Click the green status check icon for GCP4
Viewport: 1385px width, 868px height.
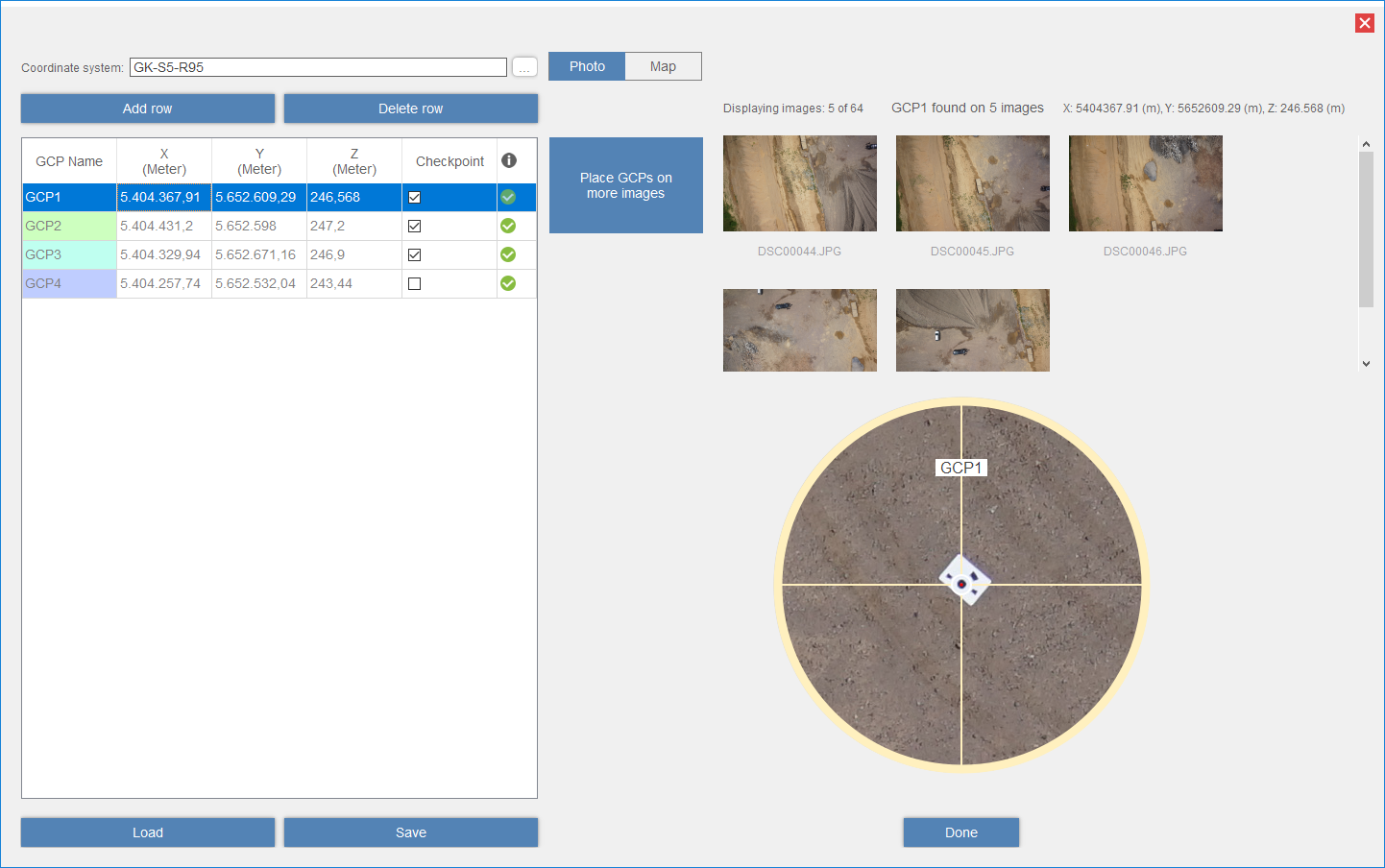coord(508,283)
